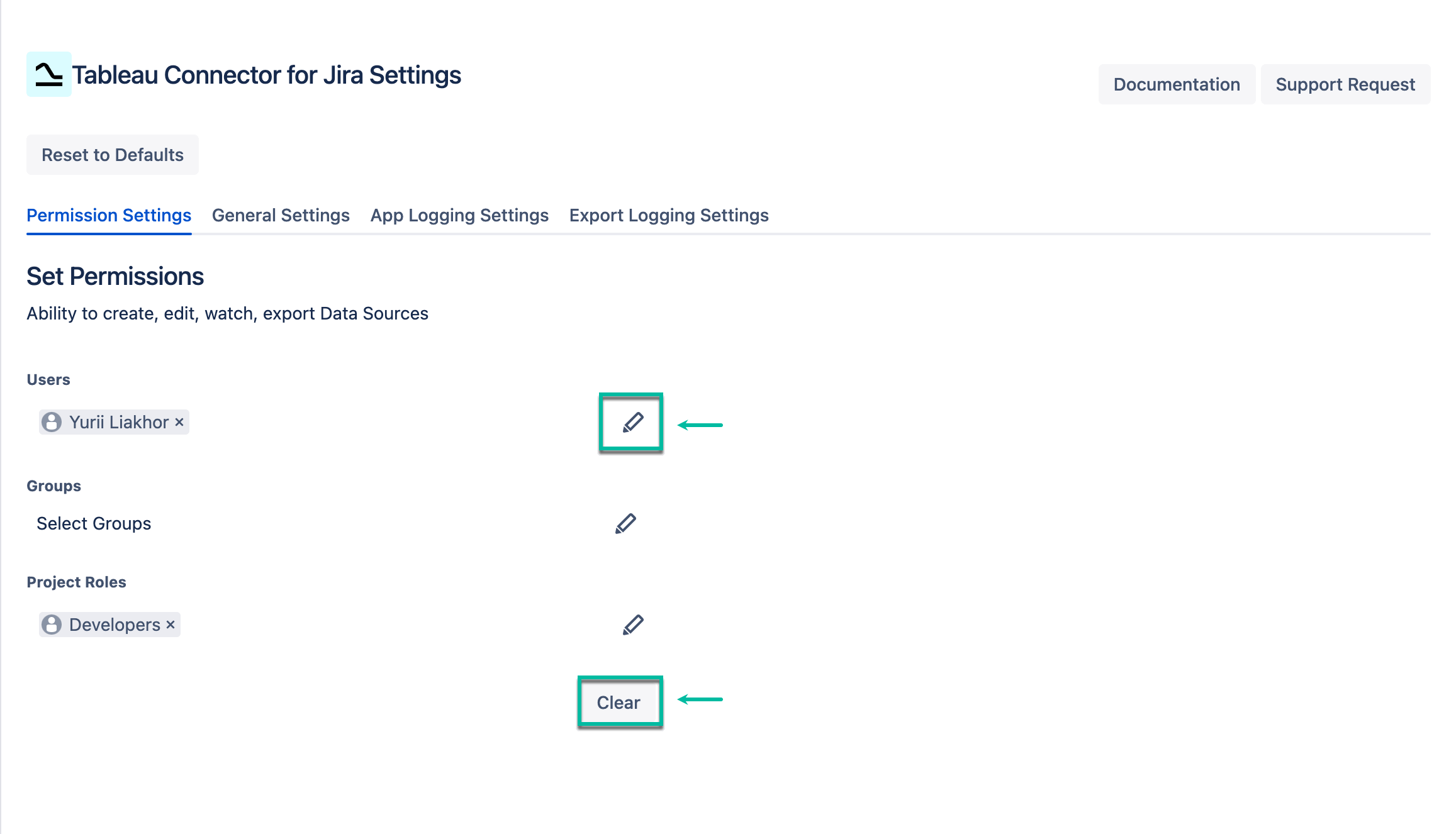This screenshot has height=834, width=1456.
Task: Select the Permission Settings tab
Action: 109,215
